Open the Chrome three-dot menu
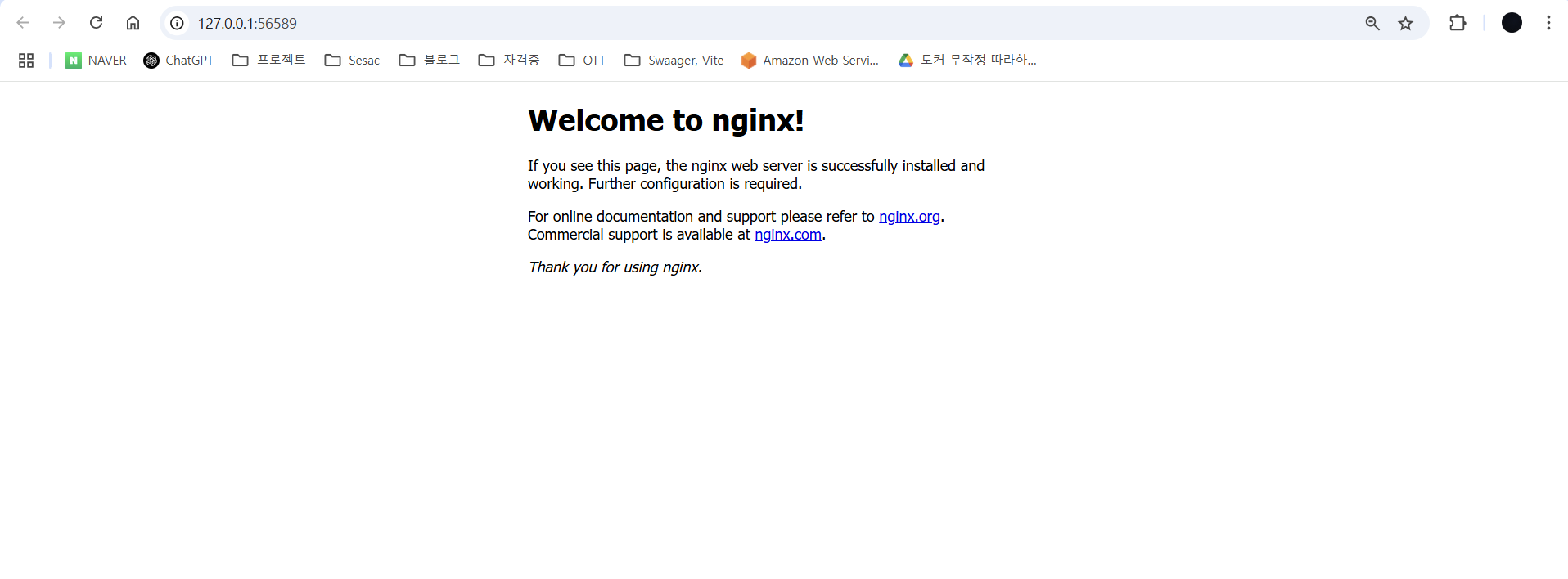 point(1548,23)
